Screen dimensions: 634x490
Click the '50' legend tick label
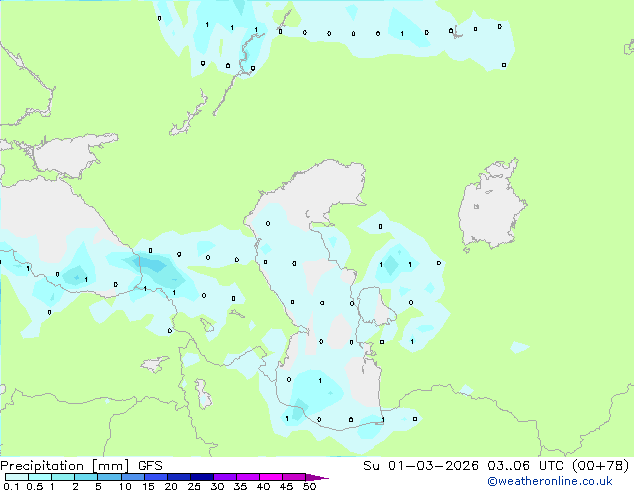[x=309, y=486]
